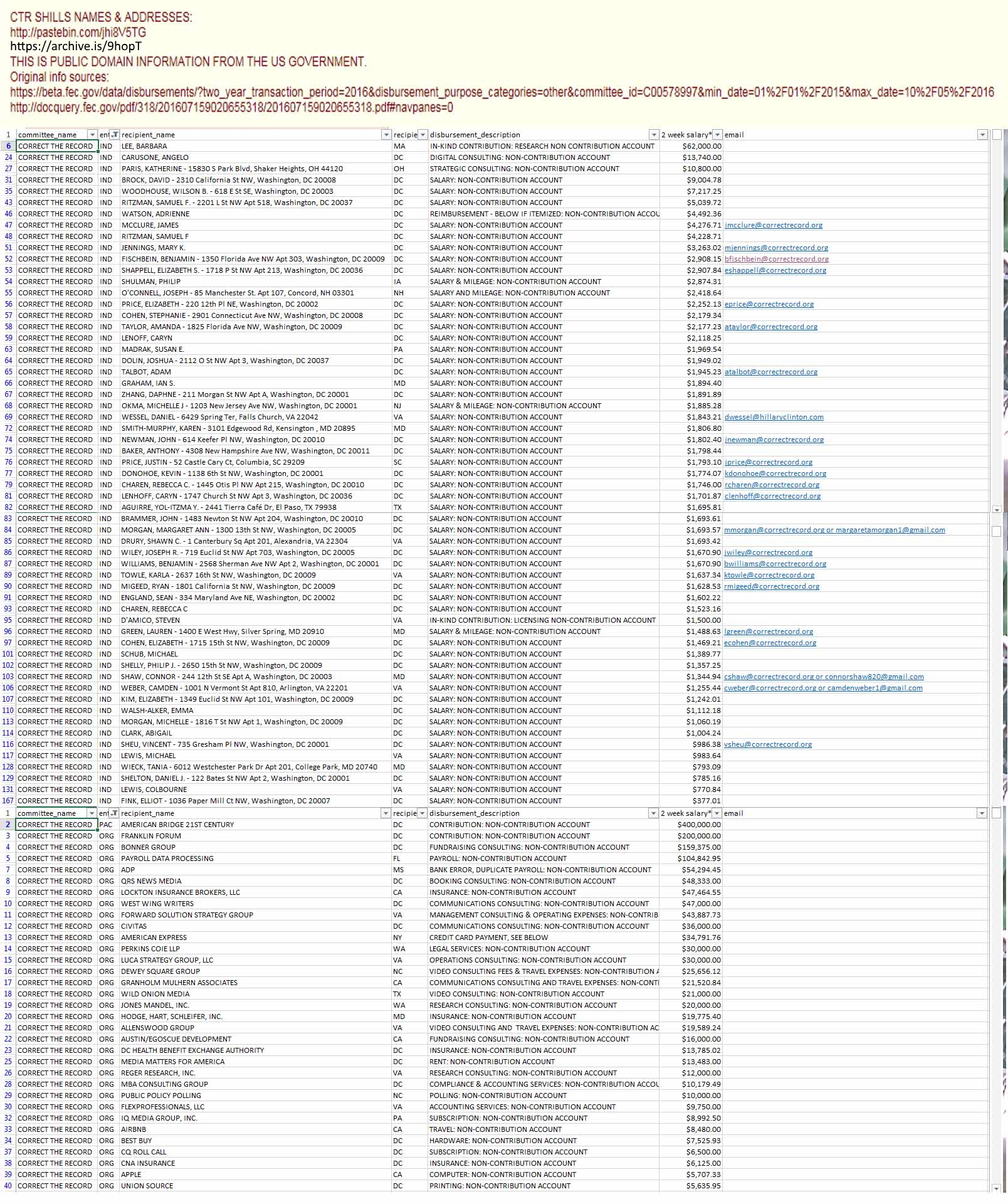Select the 'WEST WING WRITERS' cell
Viewport: 1008px width, 1204px height.
pos(255,904)
